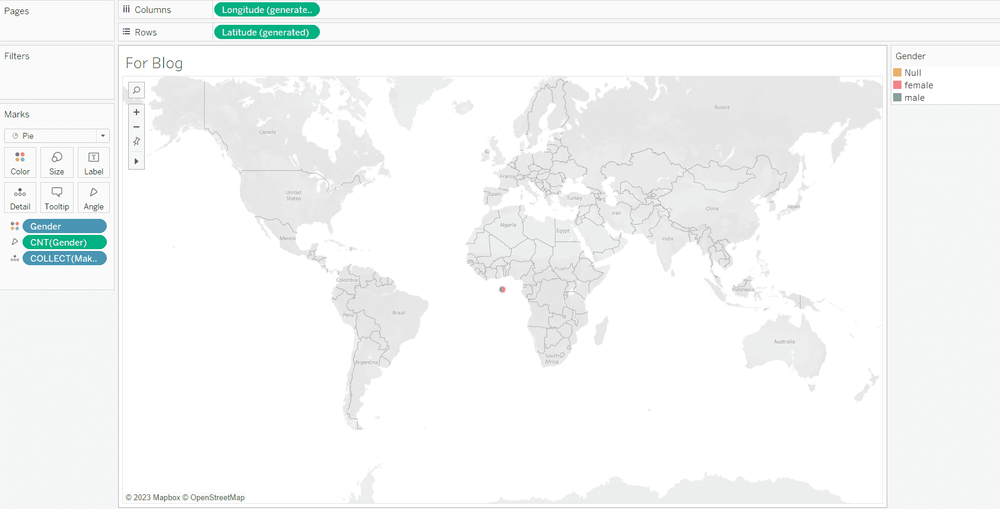Zoom out the map with minus button
This screenshot has height=509, width=1000.
[x=137, y=127]
